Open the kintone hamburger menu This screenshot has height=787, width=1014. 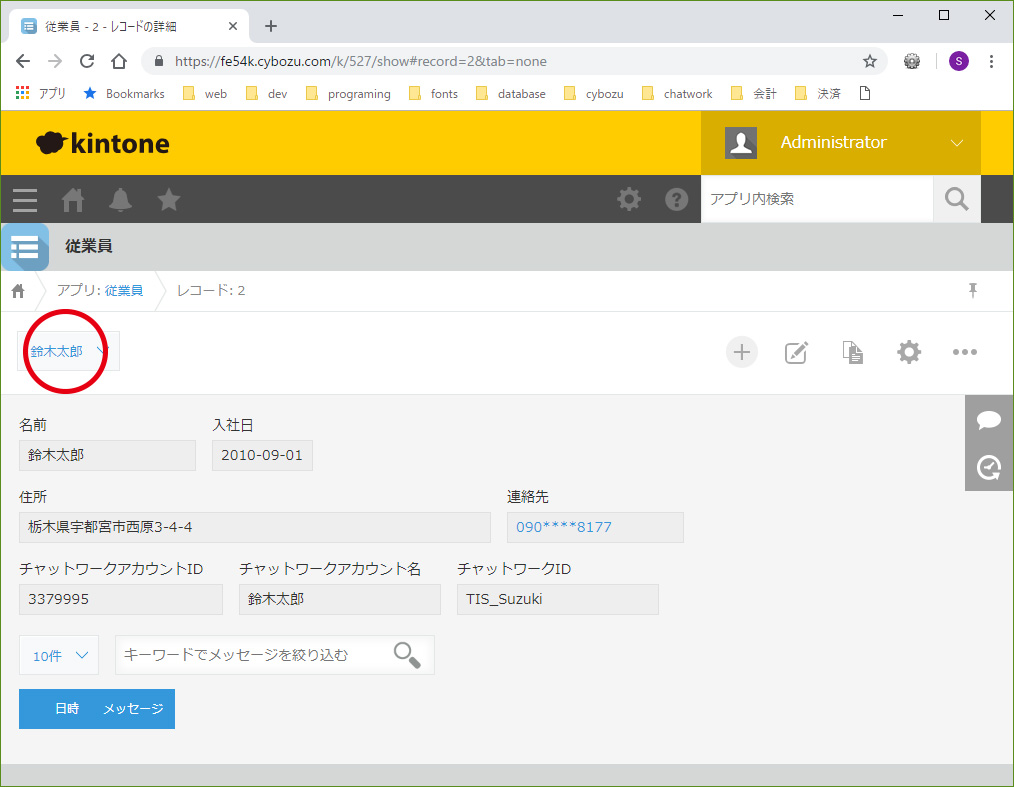tap(25, 200)
